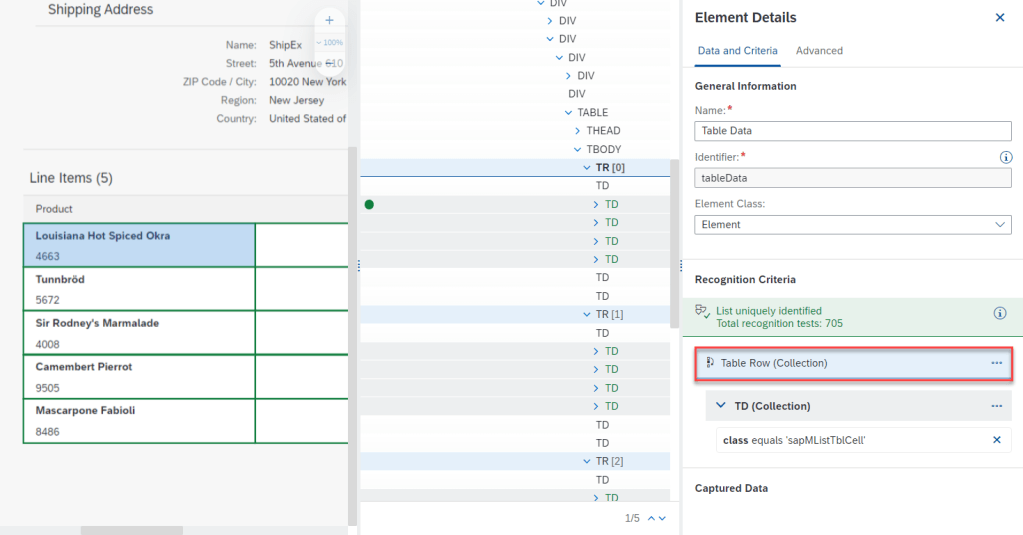Click the zoom in plus icon

(x=329, y=20)
